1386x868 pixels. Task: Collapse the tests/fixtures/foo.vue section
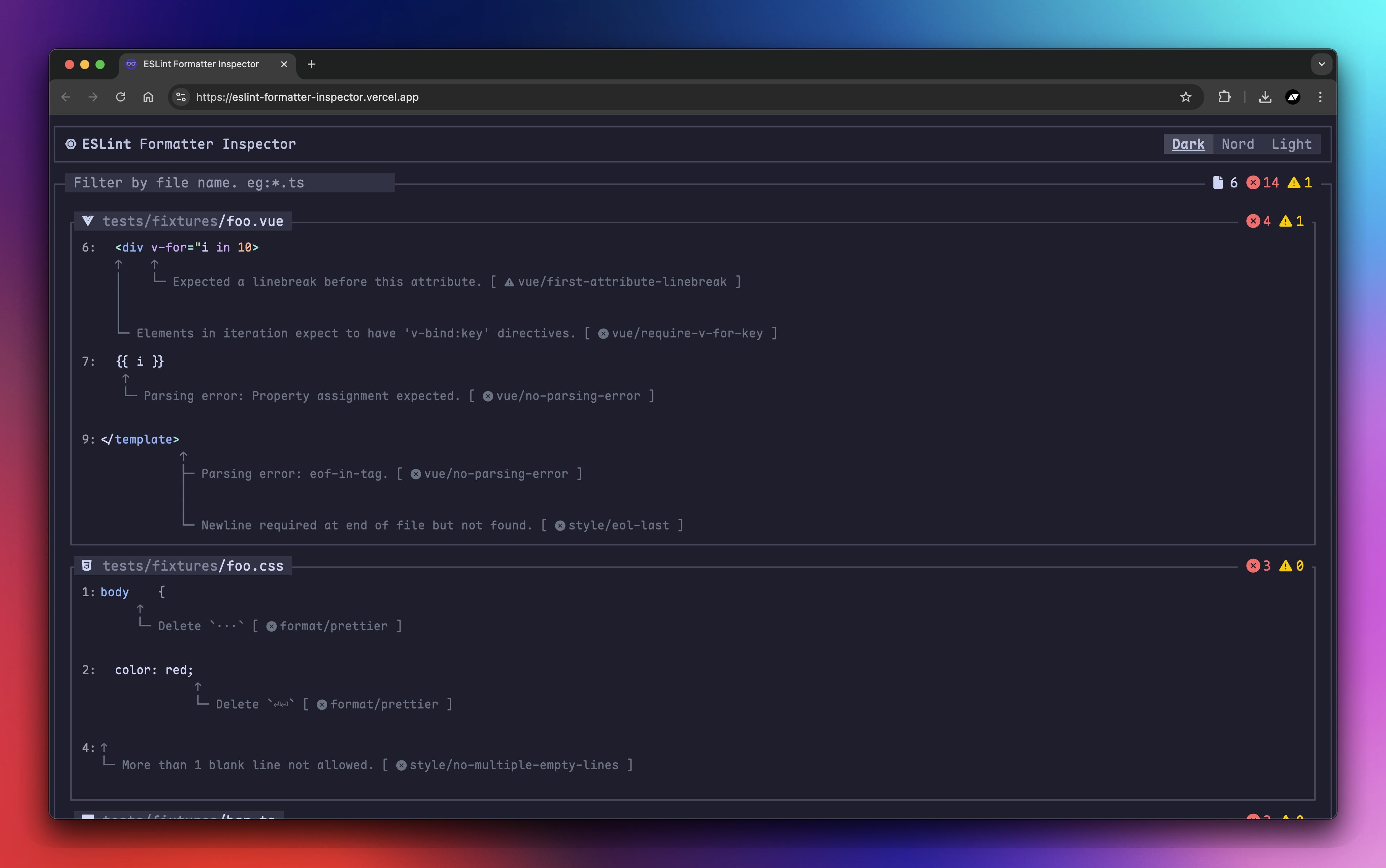(192, 221)
